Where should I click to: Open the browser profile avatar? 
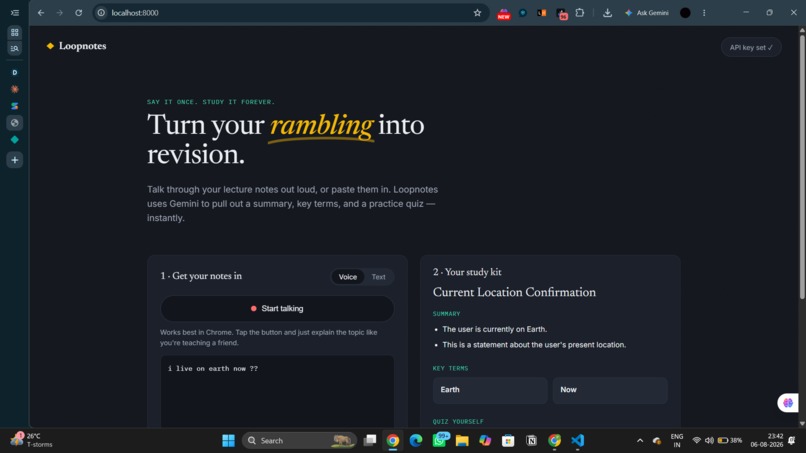tap(685, 13)
